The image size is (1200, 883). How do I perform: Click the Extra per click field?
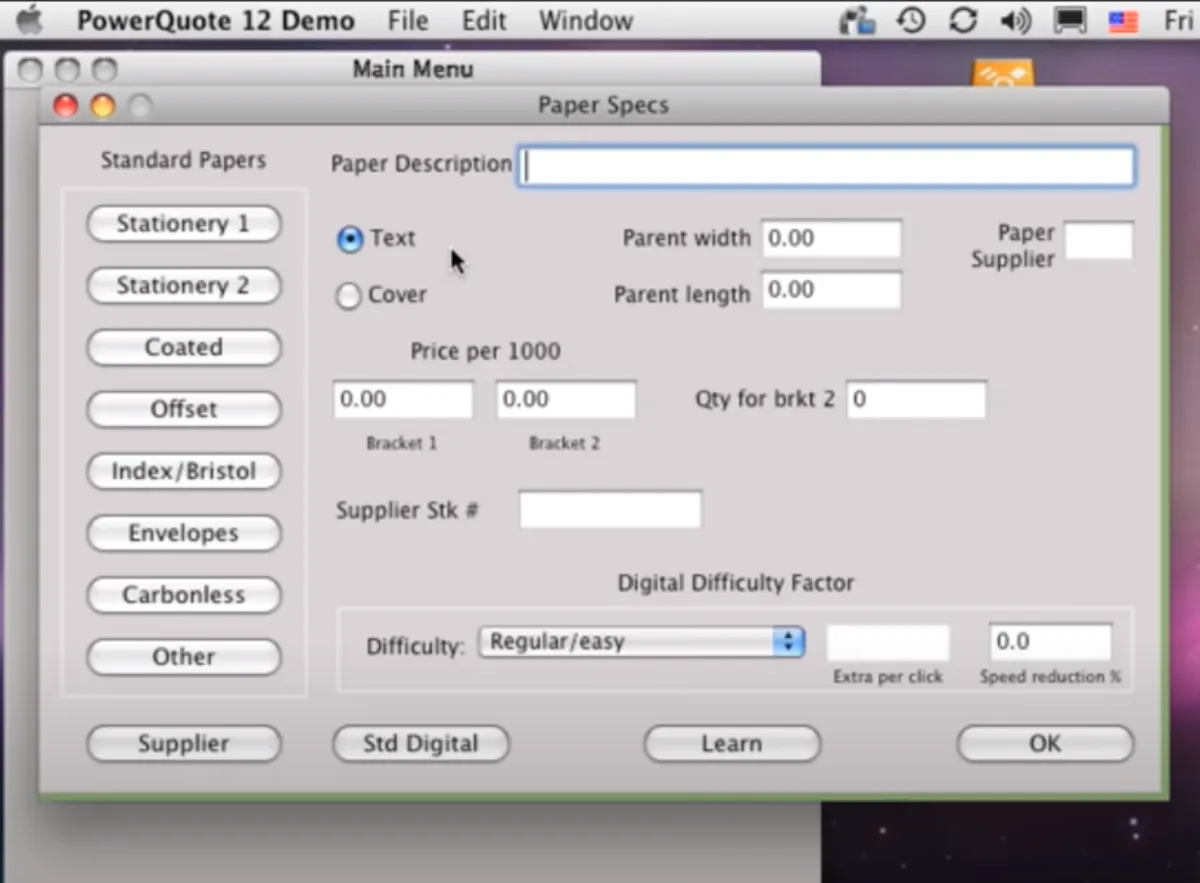tap(888, 643)
